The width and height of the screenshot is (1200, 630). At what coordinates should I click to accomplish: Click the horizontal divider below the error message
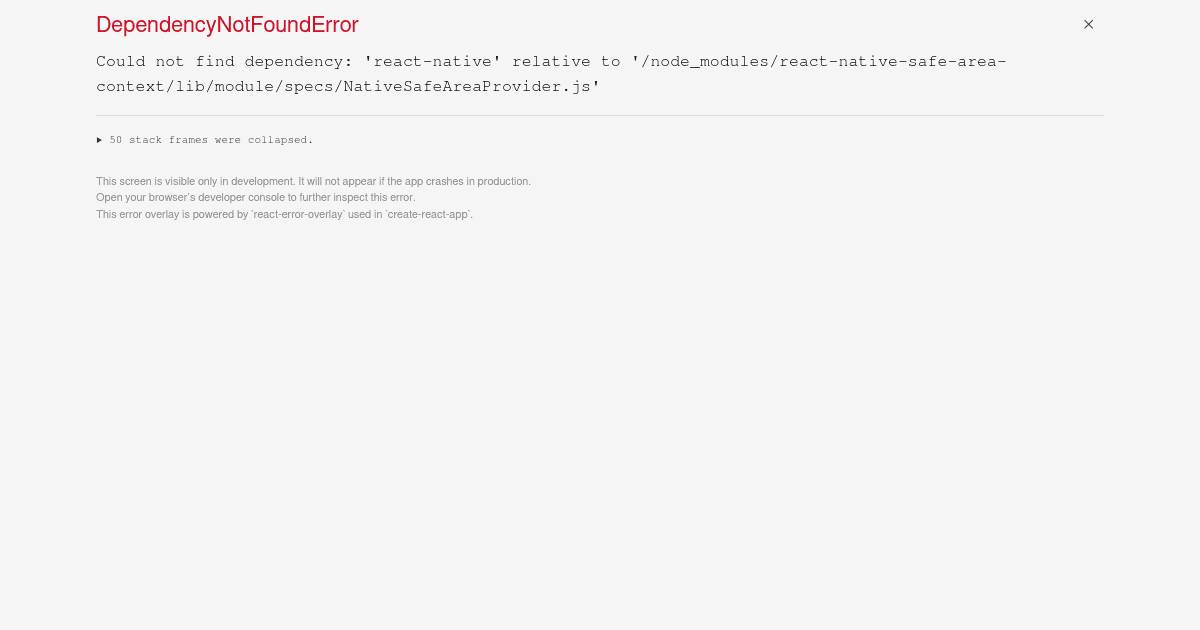click(600, 115)
